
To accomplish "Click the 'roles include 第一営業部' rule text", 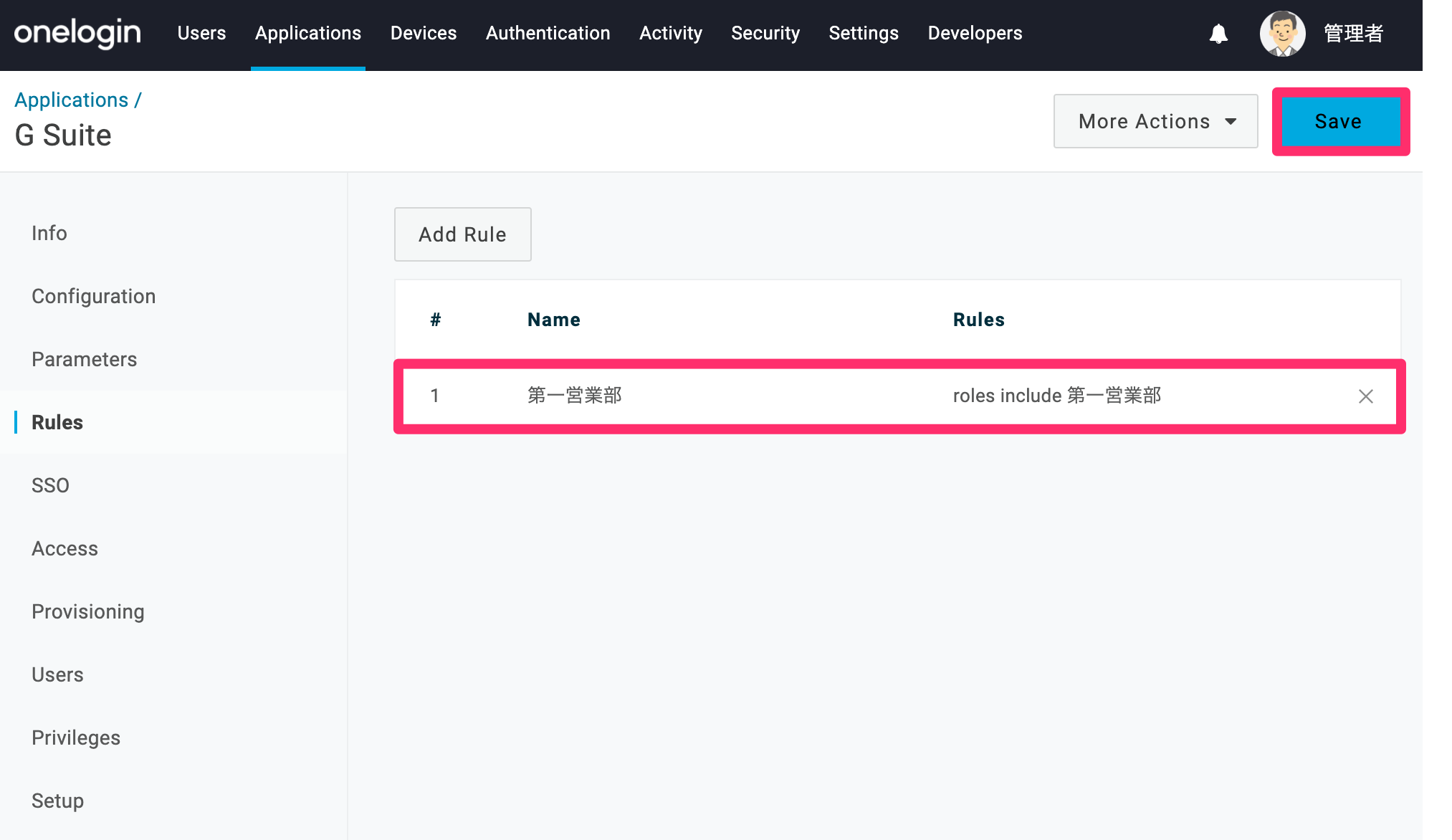I will (1057, 396).
